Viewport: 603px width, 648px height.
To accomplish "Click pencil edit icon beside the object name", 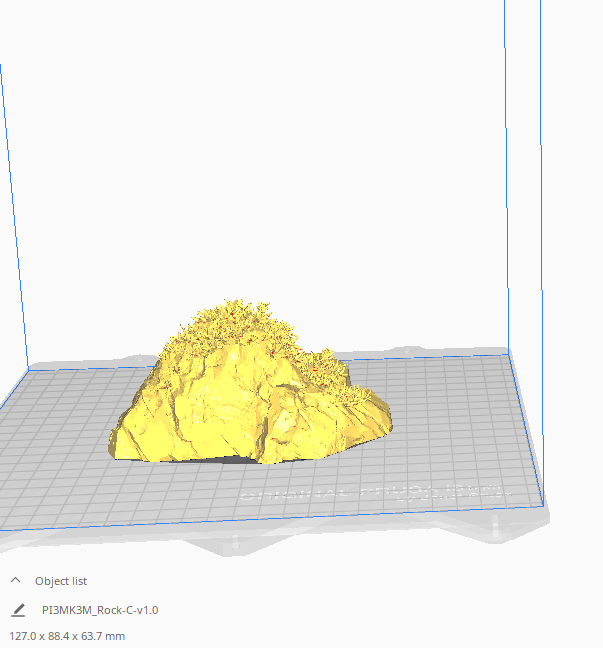I will (18, 609).
